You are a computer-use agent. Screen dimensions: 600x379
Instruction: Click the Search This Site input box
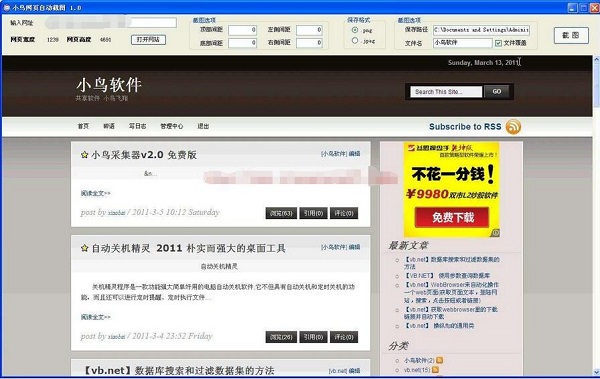tap(446, 92)
